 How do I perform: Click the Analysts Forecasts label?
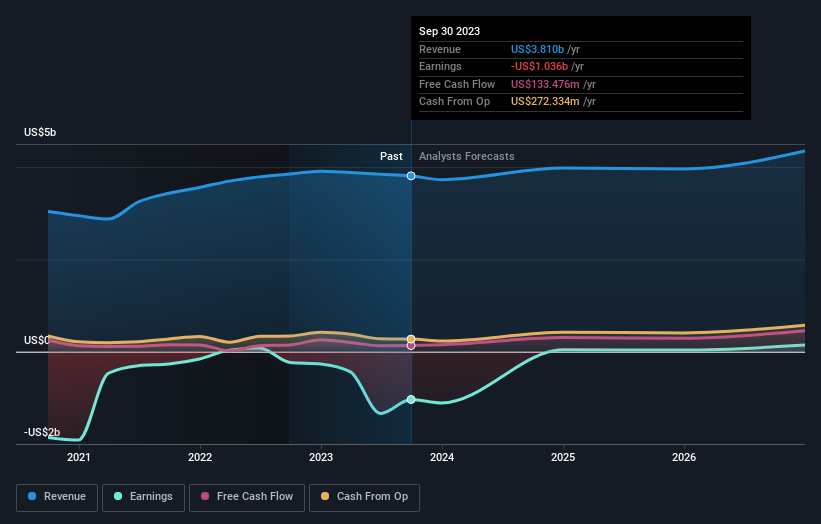pos(467,157)
